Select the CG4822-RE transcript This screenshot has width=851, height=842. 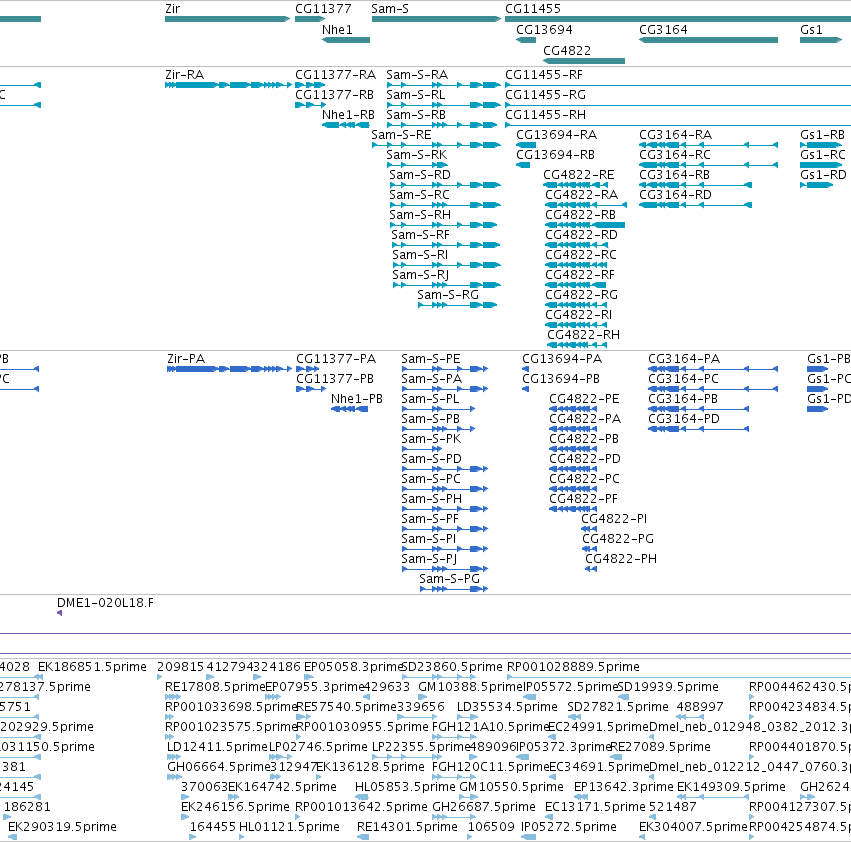coord(575,185)
